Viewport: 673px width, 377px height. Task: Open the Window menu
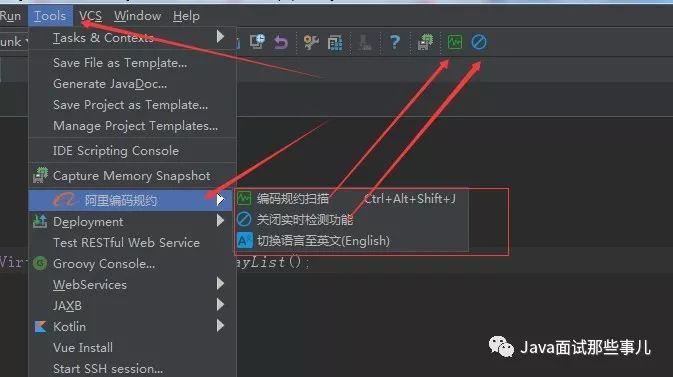click(x=137, y=16)
